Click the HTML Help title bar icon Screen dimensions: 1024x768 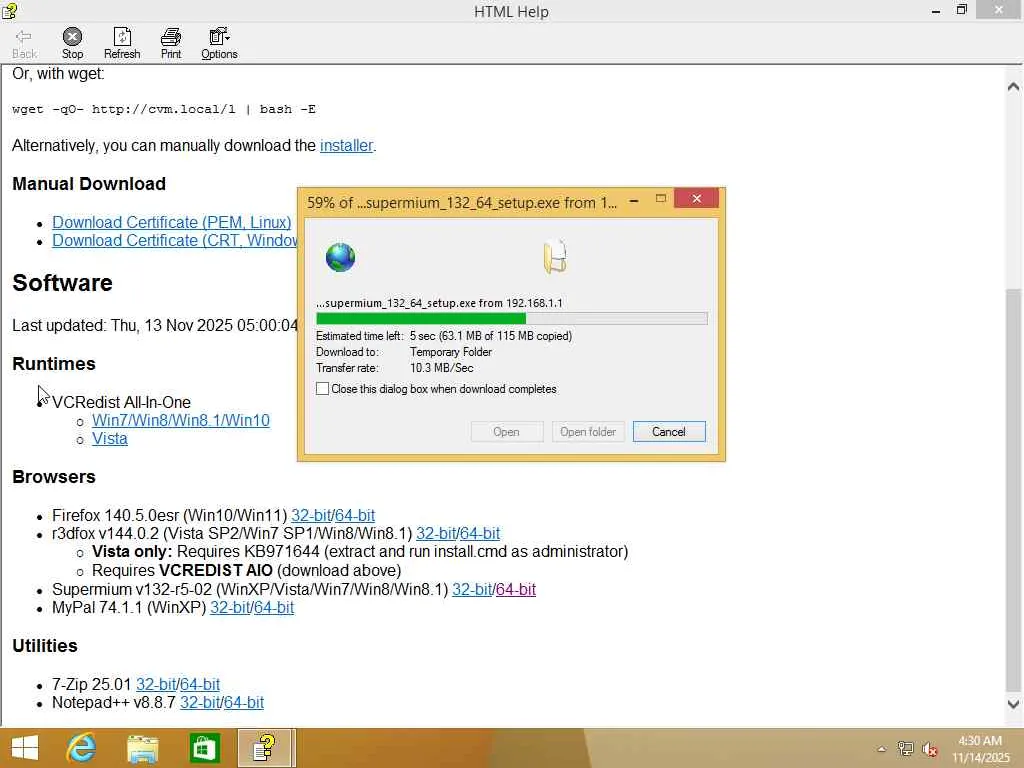9,10
